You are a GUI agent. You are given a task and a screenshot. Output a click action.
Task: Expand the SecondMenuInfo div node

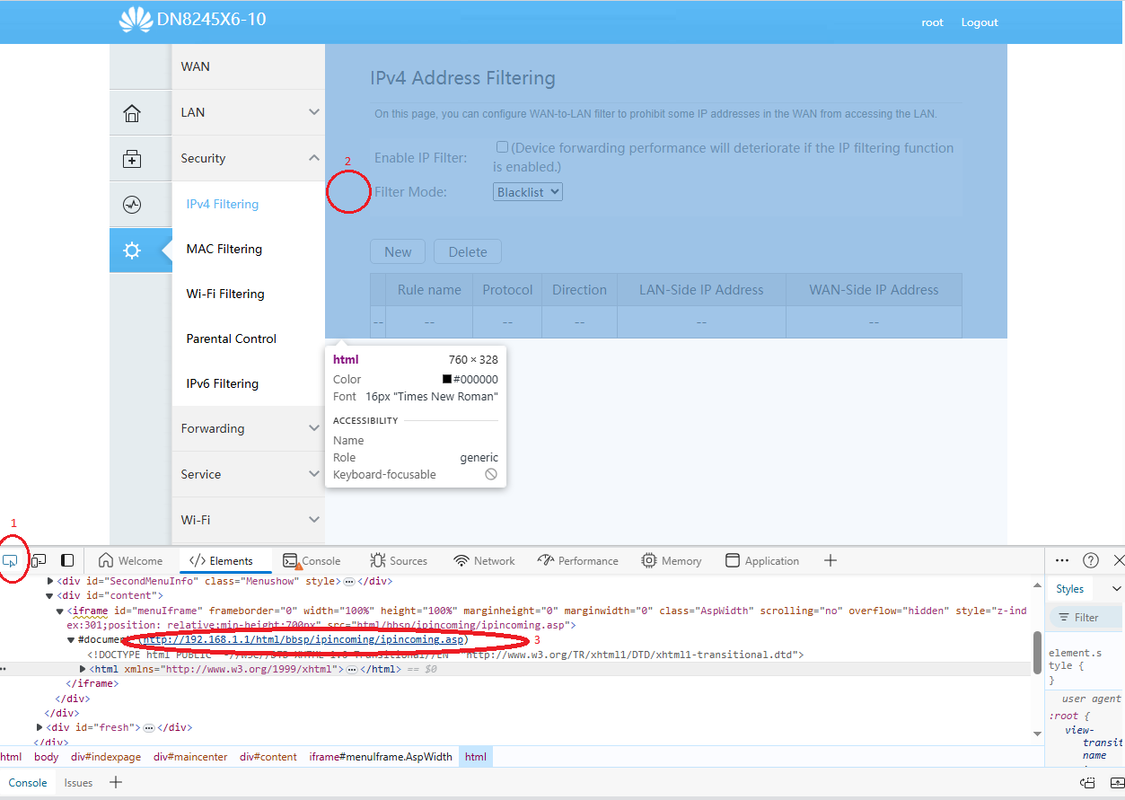(x=50, y=581)
